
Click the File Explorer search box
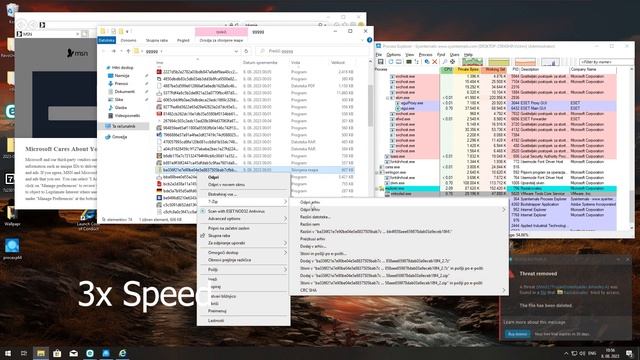click(x=312, y=51)
